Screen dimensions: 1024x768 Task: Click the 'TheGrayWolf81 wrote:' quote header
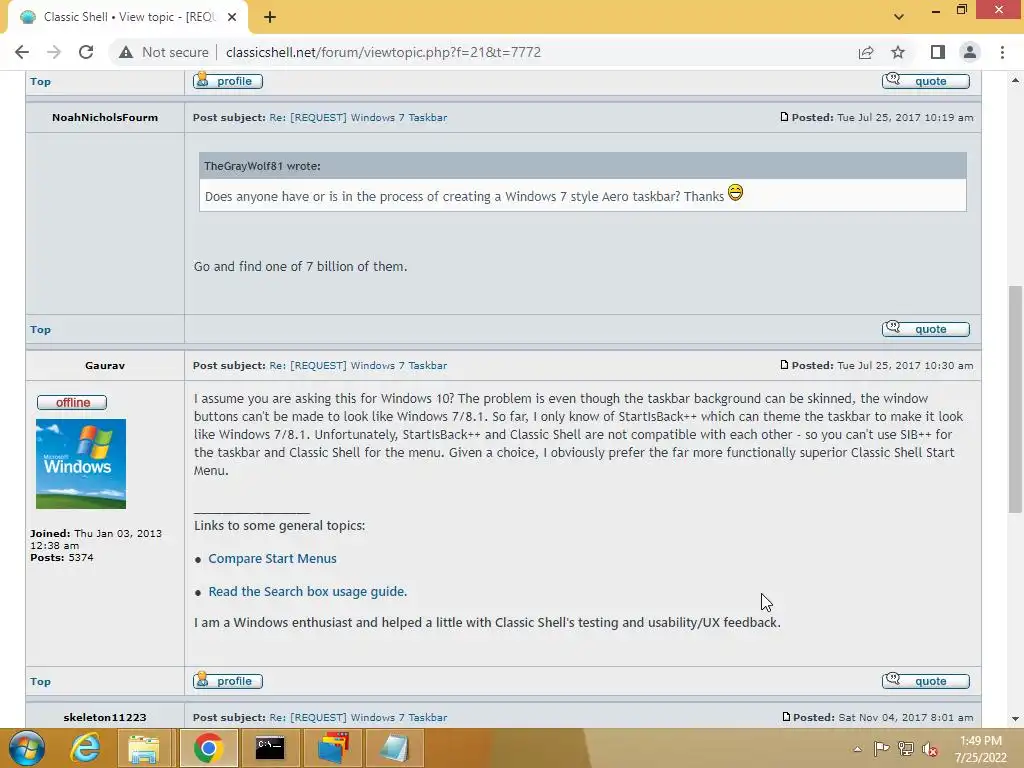[262, 166]
